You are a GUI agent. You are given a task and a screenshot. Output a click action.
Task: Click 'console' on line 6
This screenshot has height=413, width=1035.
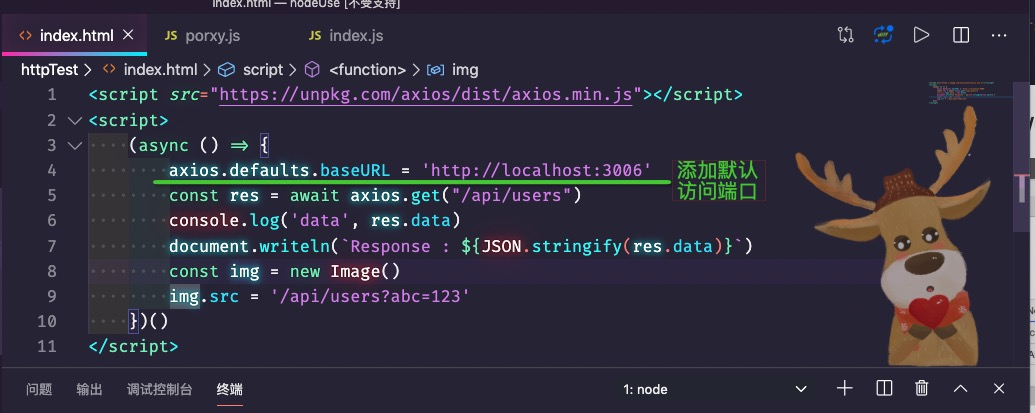[x=205, y=221]
